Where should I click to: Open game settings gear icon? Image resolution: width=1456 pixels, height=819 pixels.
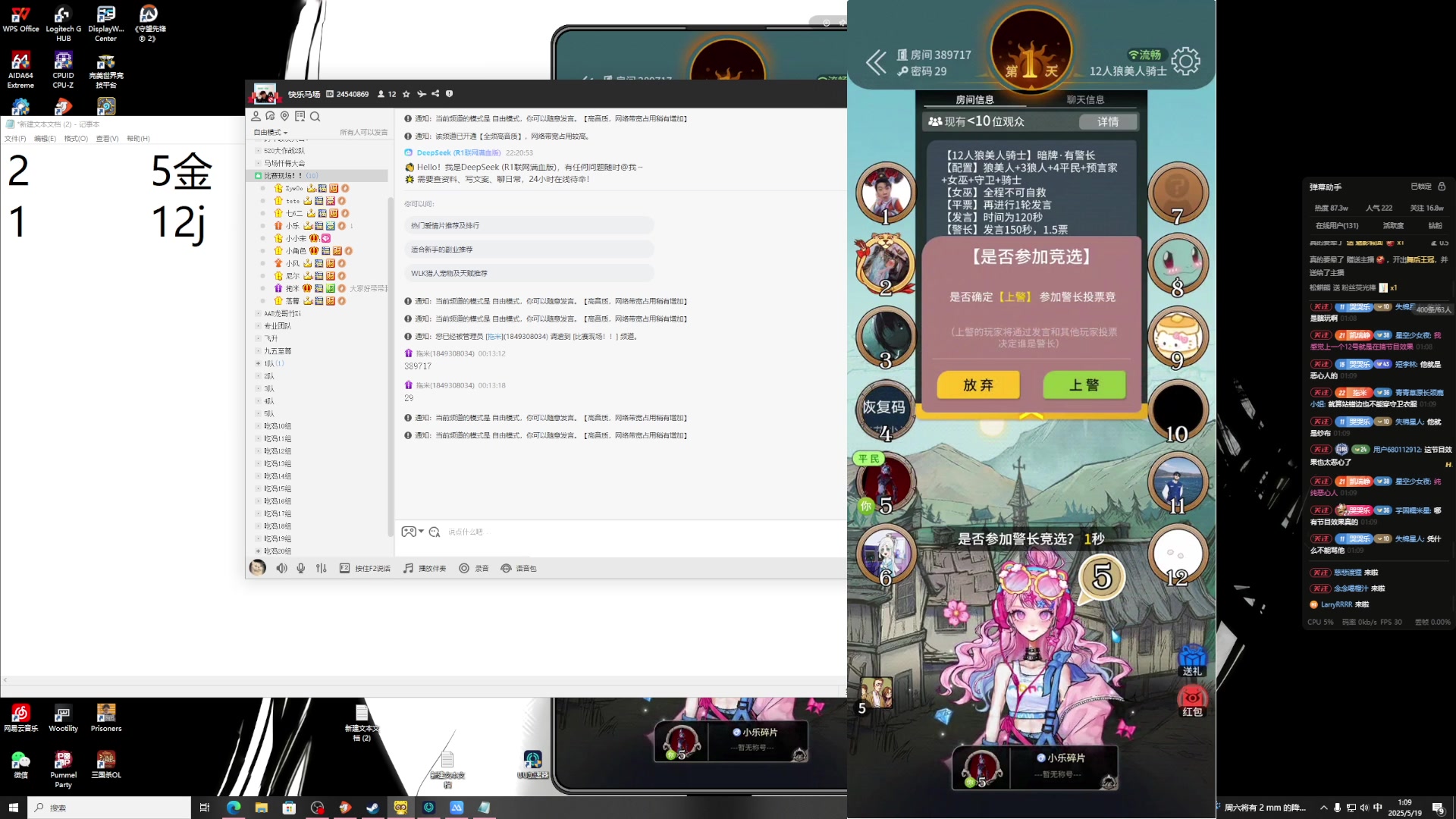[x=1185, y=61]
